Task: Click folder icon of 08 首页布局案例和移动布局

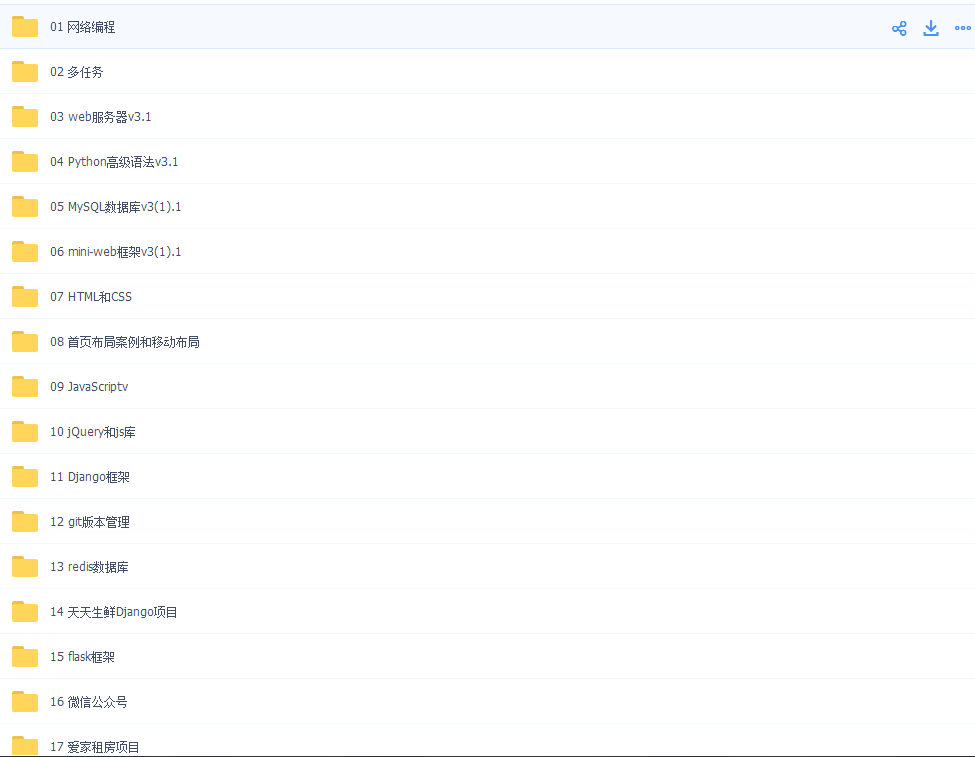Action: coord(25,341)
